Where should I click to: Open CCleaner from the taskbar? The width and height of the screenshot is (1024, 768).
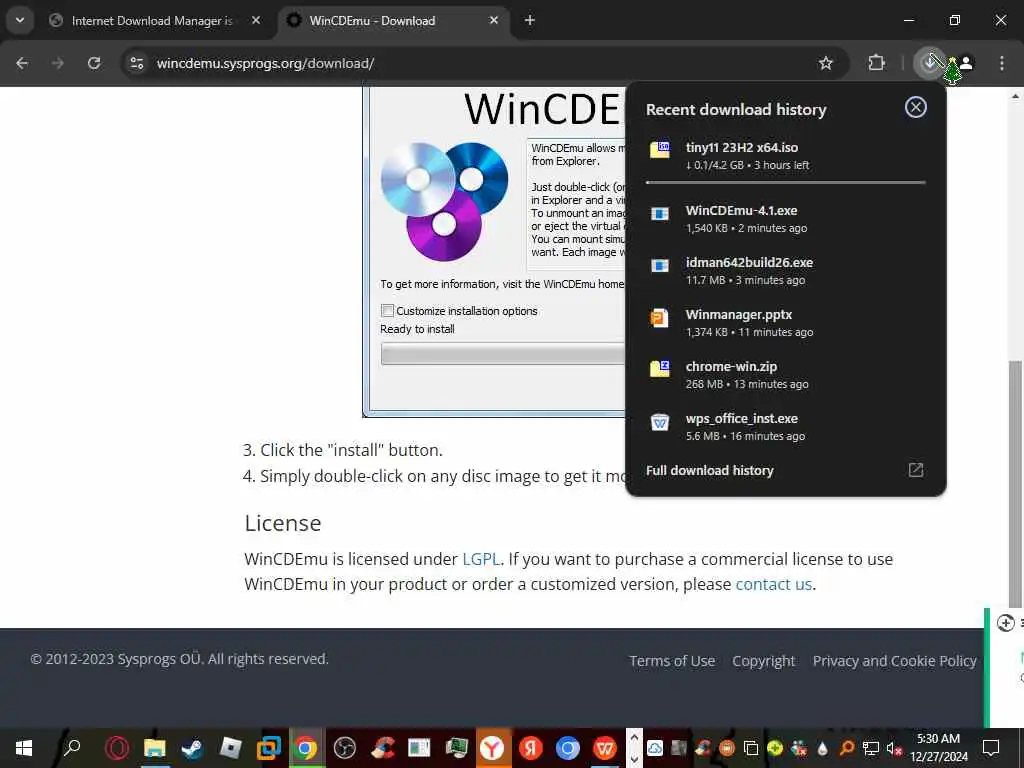coord(383,748)
